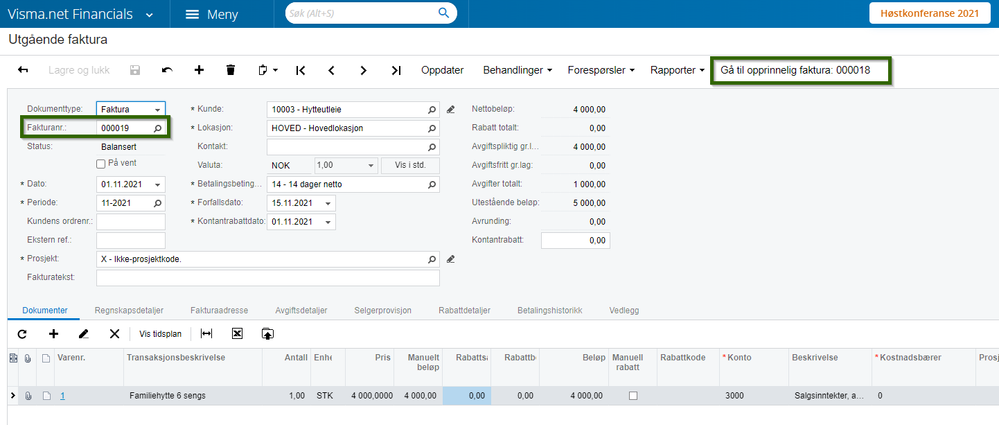The image size is (999, 425).
Task: Go to first record arrow
Action: coord(300,70)
